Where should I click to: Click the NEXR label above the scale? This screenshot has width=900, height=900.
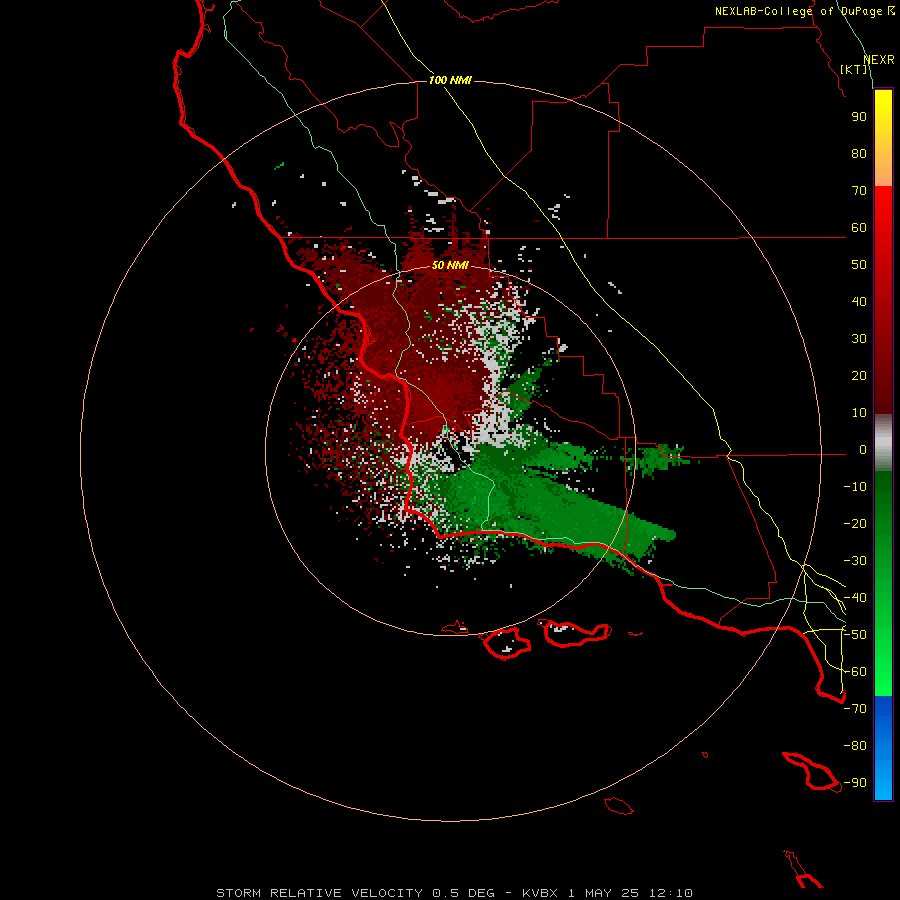coord(879,60)
